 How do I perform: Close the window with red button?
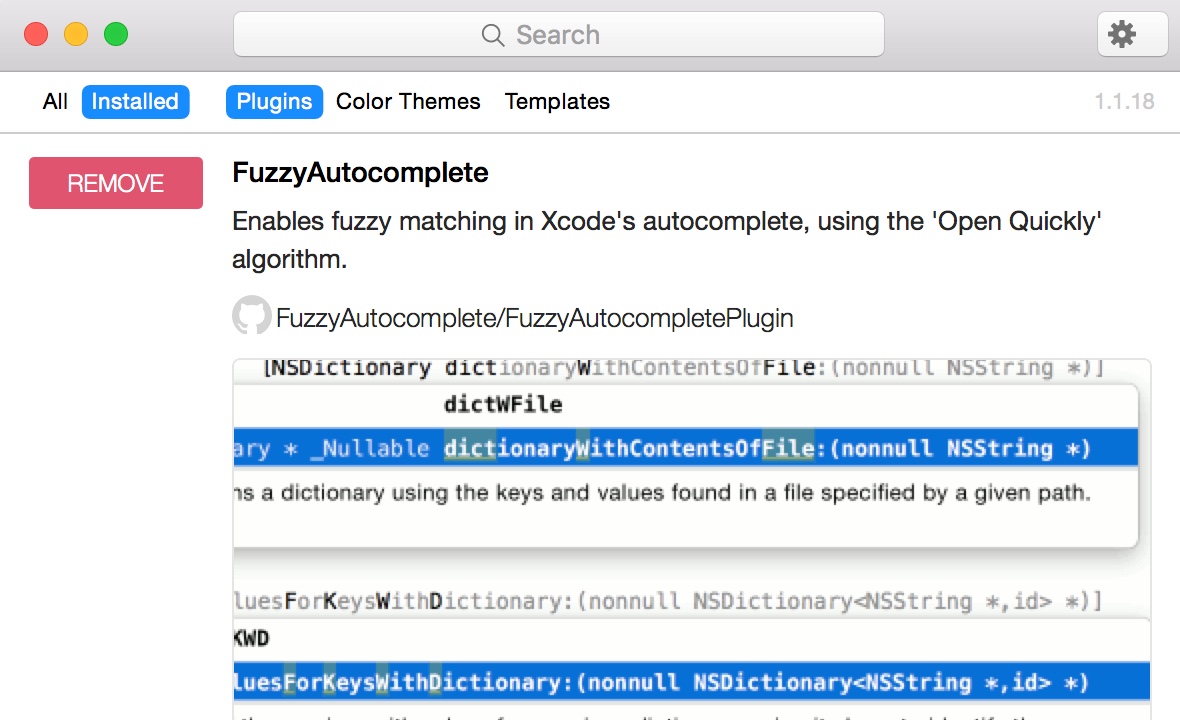pyautogui.click(x=36, y=35)
